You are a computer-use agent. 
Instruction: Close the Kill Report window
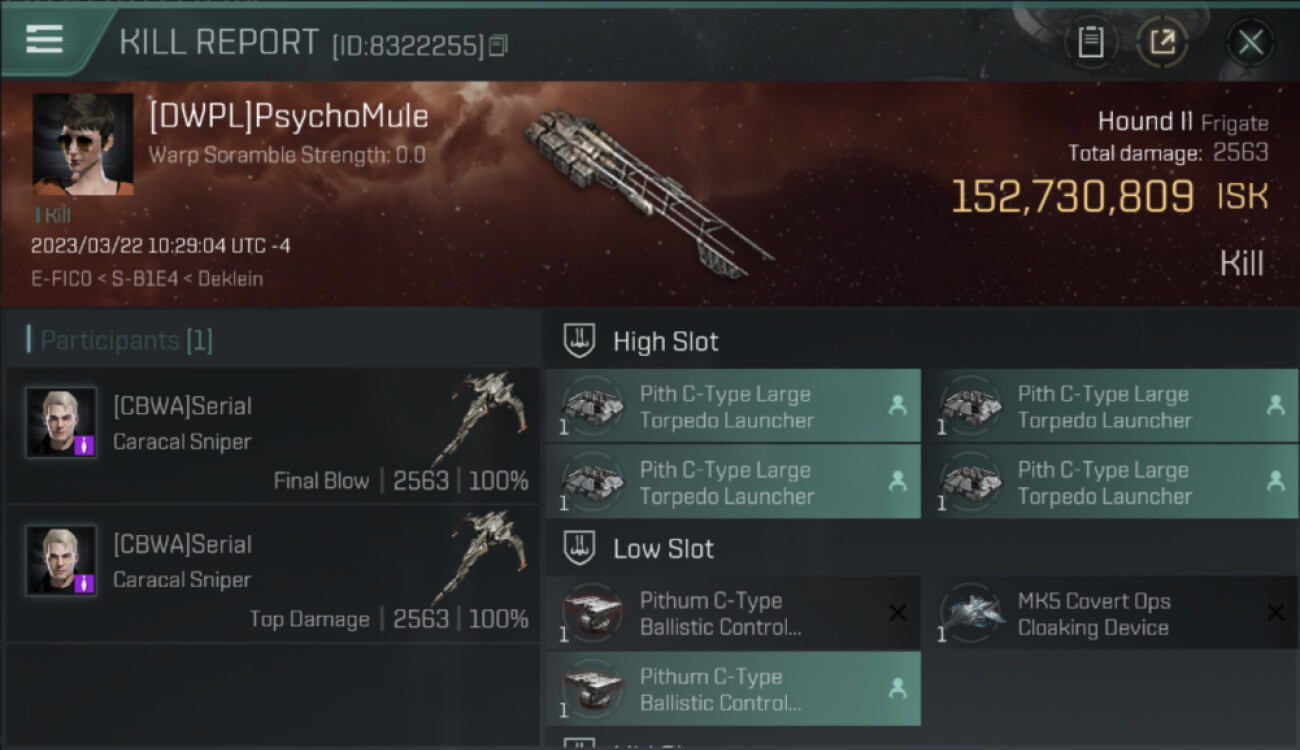click(1250, 42)
